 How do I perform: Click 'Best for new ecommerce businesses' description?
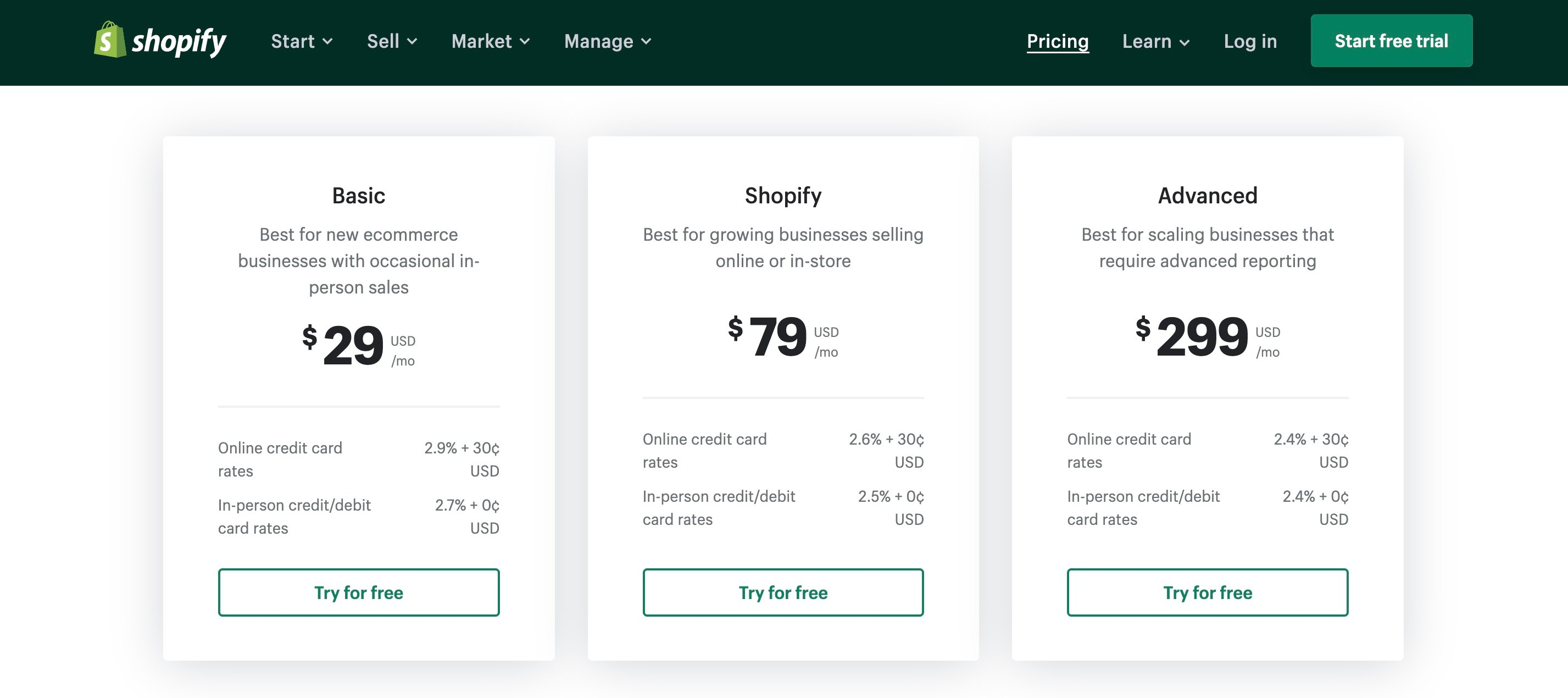coord(359,261)
